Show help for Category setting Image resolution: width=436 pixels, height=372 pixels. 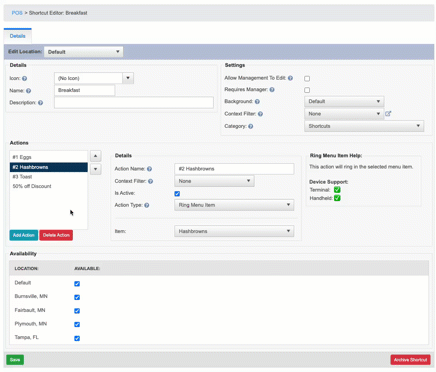(251, 126)
